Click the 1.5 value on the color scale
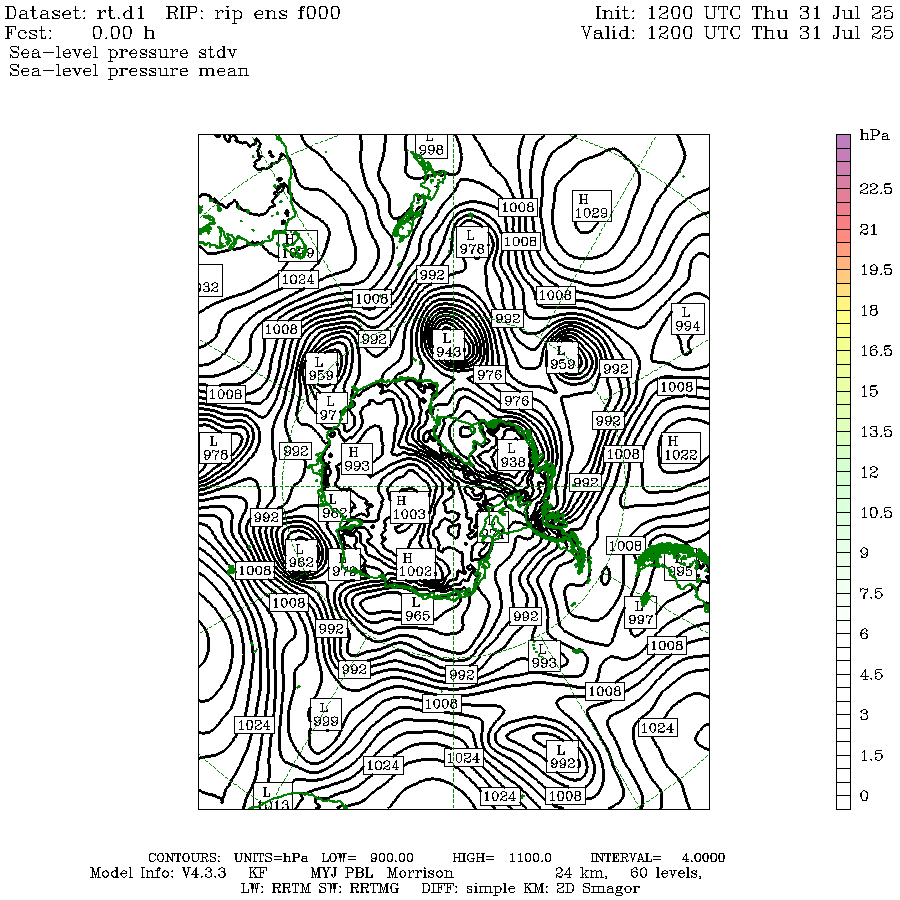This screenshot has height=900, width=900. coord(871,755)
